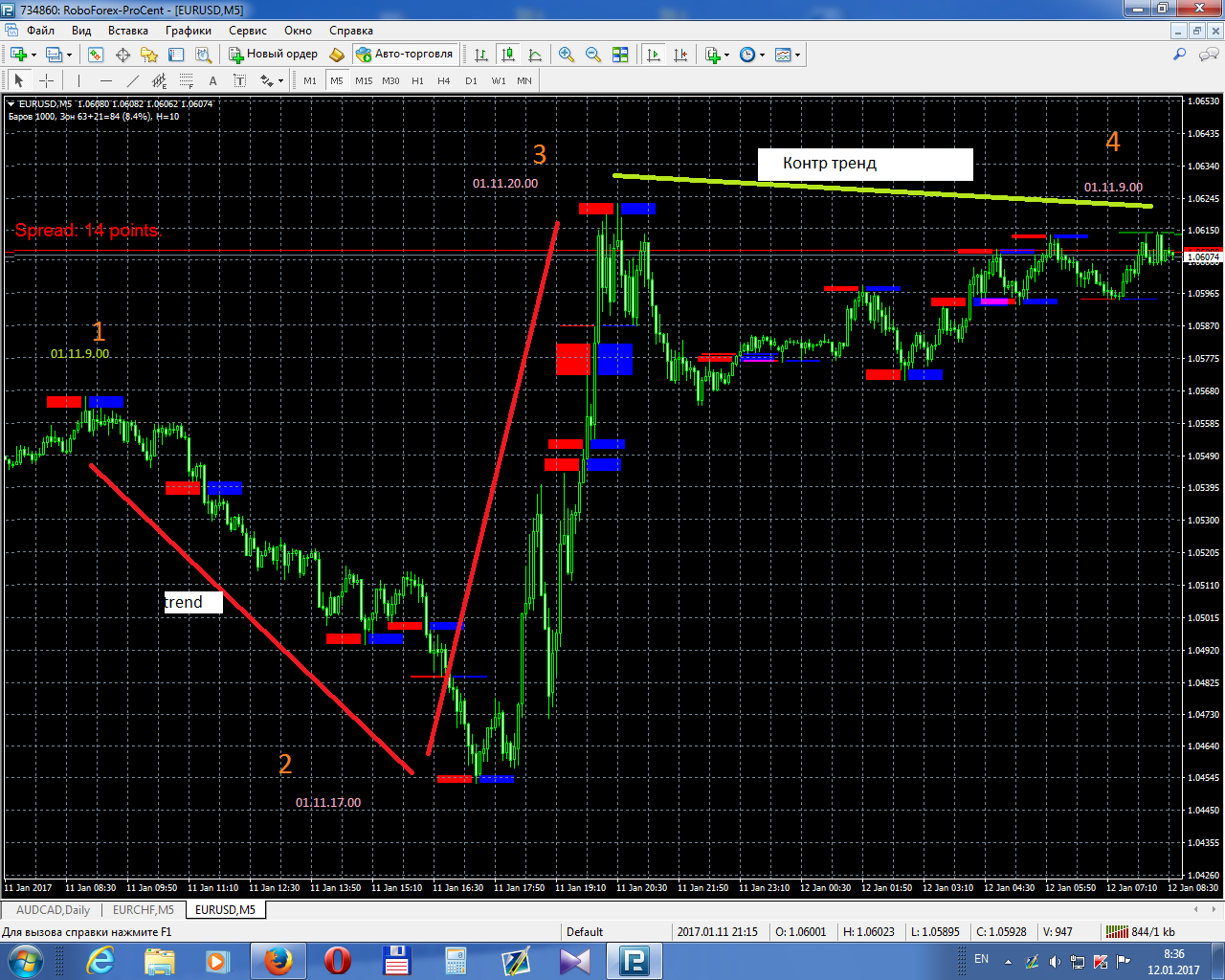Select the Text 'A' tool

coord(212,81)
